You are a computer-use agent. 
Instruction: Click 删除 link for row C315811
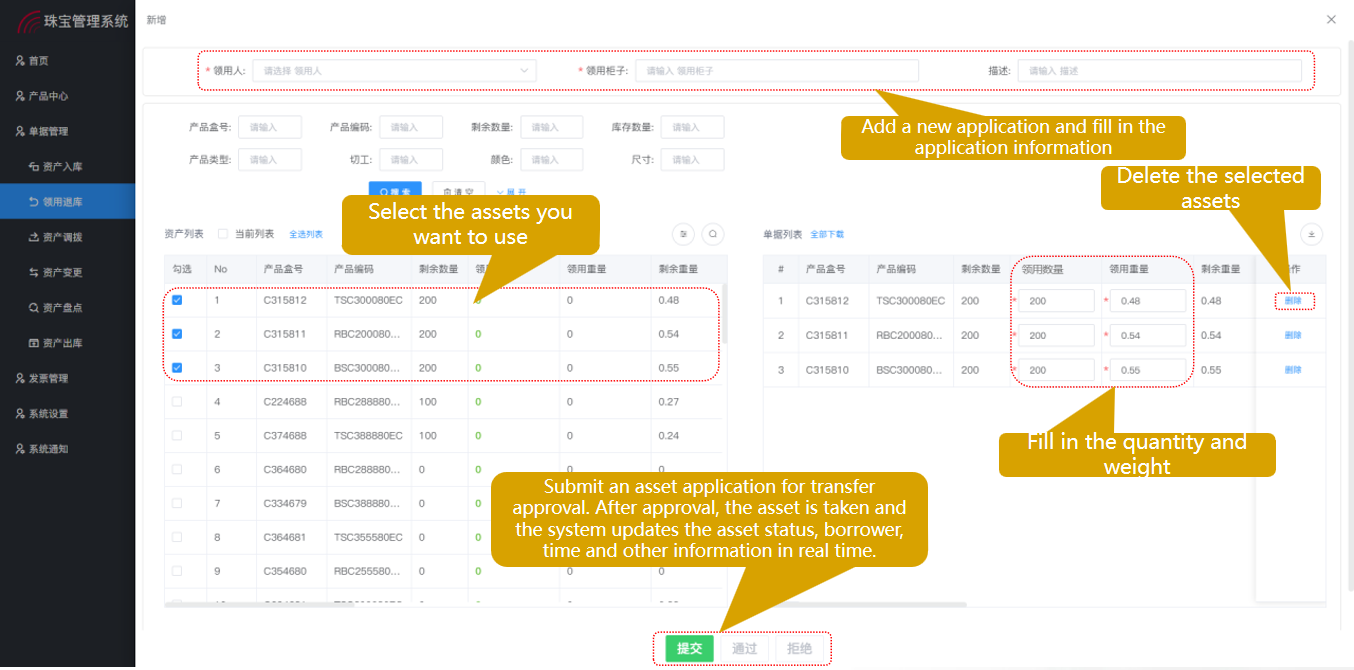point(1293,335)
